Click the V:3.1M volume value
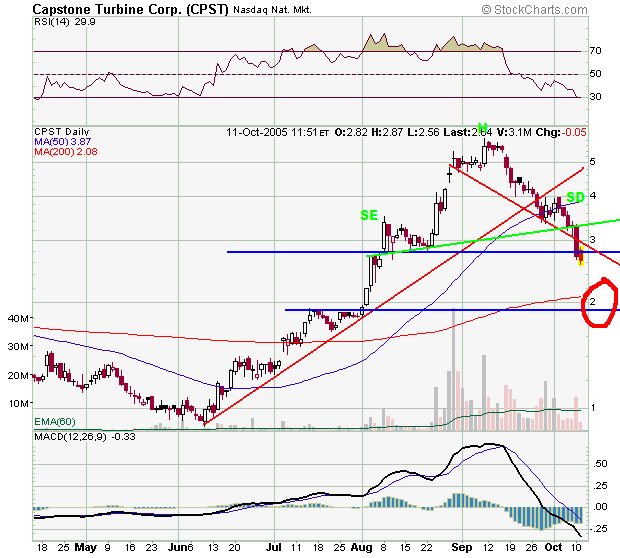 coord(514,132)
